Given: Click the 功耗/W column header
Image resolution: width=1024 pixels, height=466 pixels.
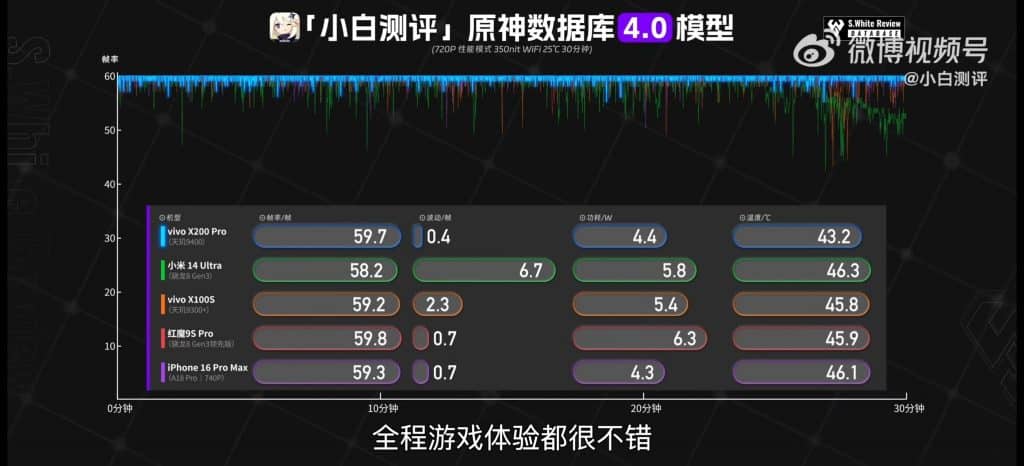Looking at the screenshot, I should [x=598, y=217].
